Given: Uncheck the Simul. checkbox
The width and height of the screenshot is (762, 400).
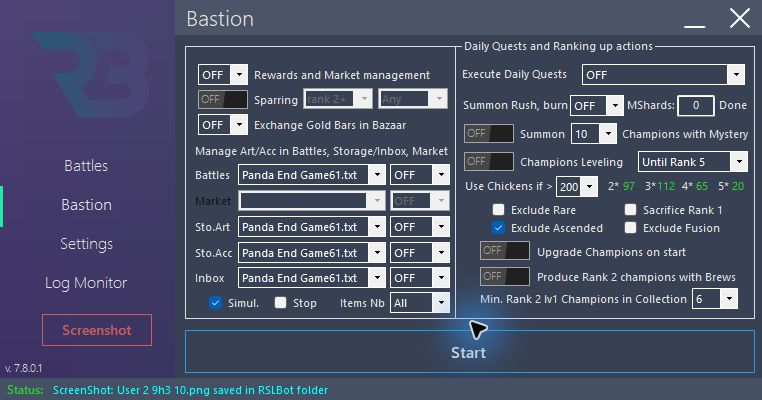Looking at the screenshot, I should tap(215, 303).
